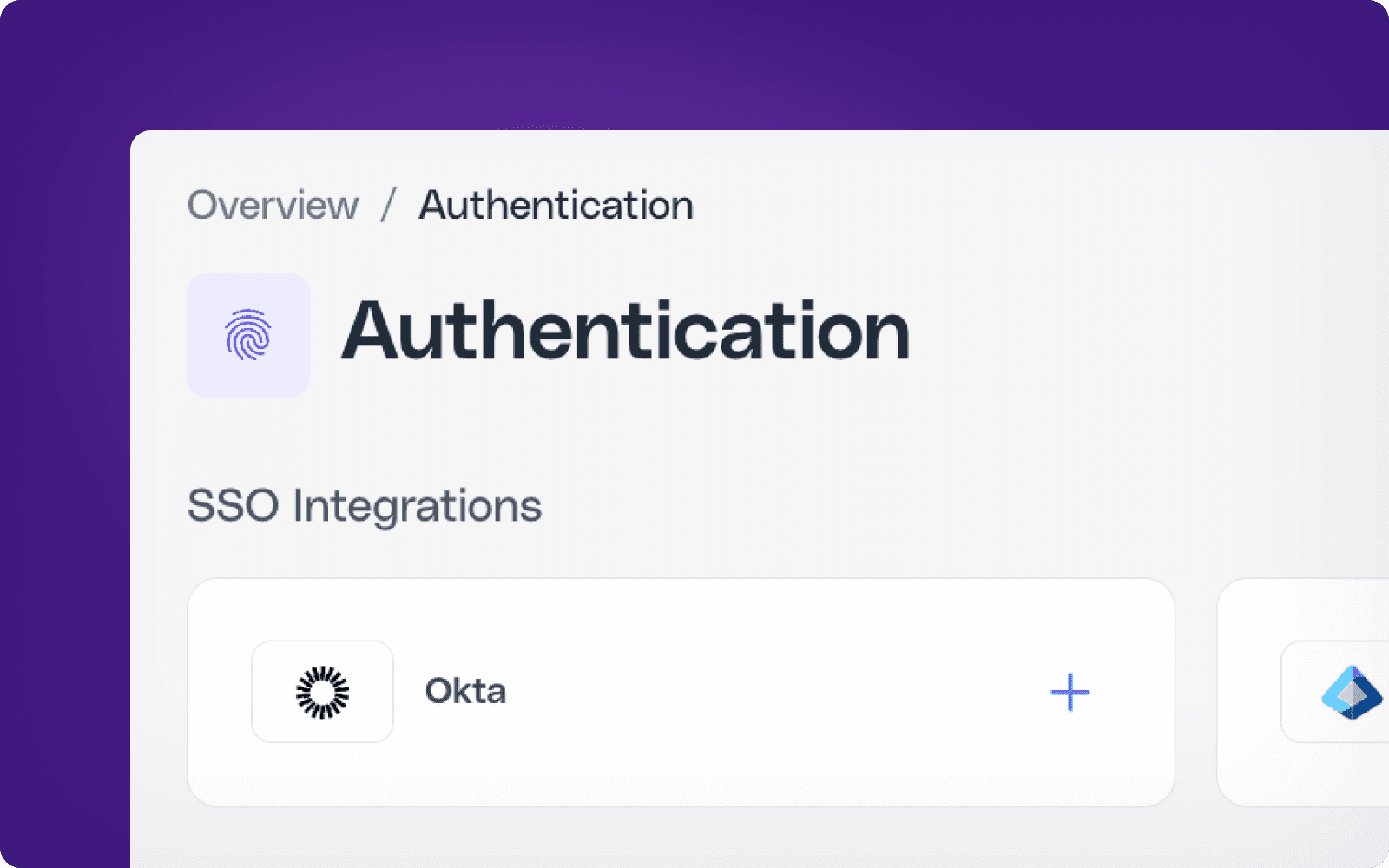
Task: Click the gap between the Okta and Azure cards
Action: click(x=1196, y=692)
